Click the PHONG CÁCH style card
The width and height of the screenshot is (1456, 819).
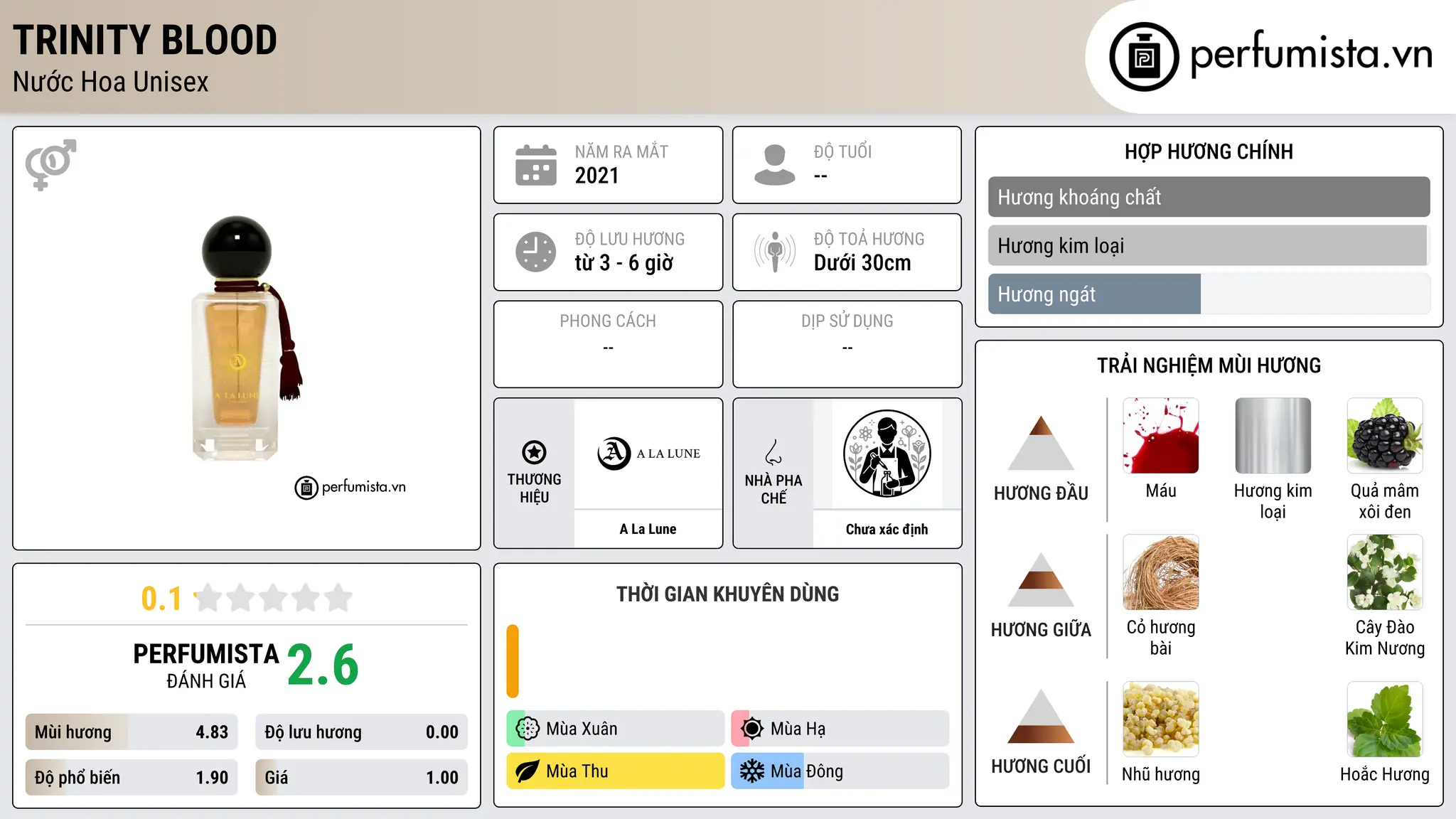pyautogui.click(x=608, y=344)
